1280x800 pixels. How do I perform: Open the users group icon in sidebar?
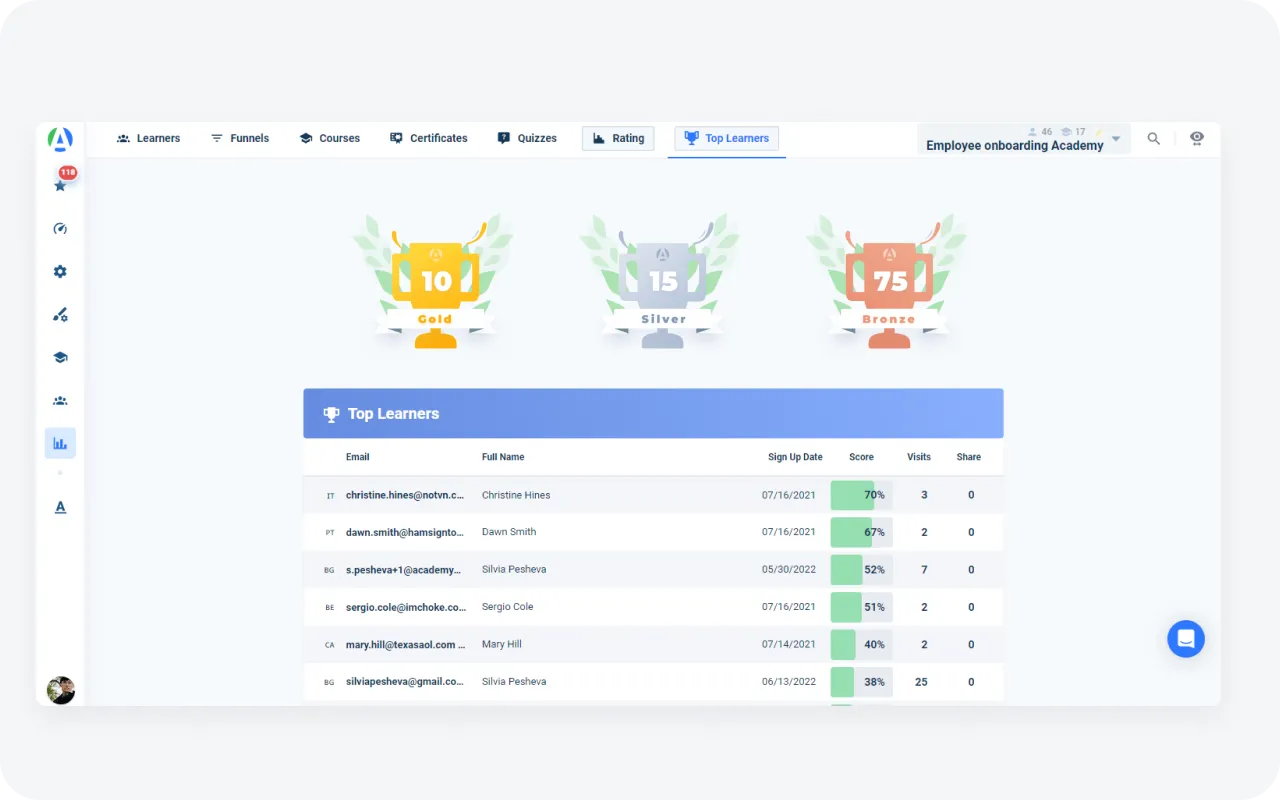point(60,401)
